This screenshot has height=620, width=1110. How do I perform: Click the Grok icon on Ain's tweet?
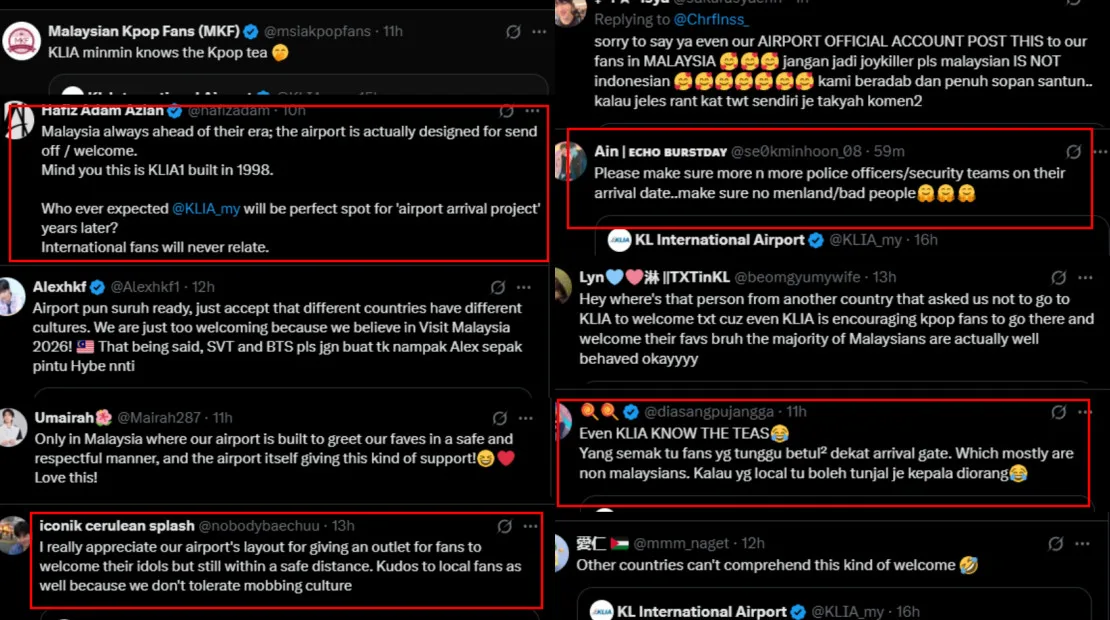click(x=1073, y=152)
